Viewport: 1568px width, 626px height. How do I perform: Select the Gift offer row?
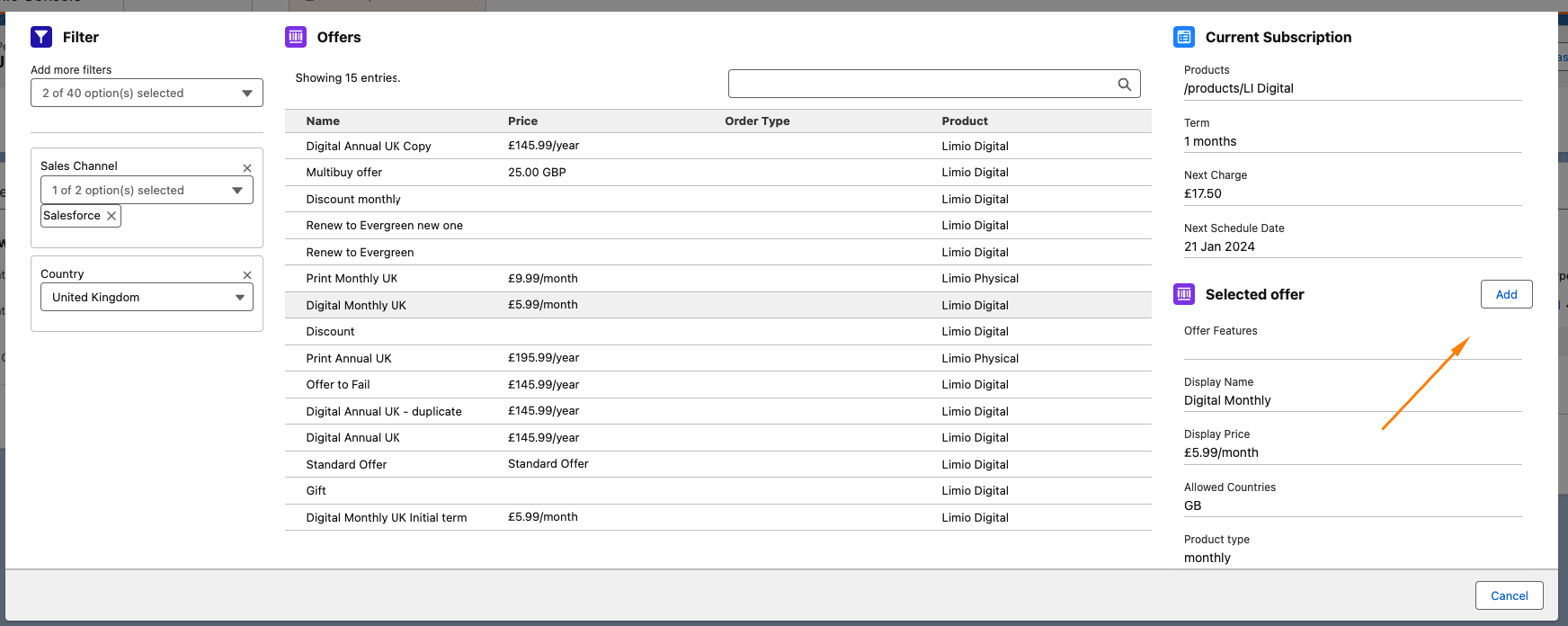coord(717,490)
